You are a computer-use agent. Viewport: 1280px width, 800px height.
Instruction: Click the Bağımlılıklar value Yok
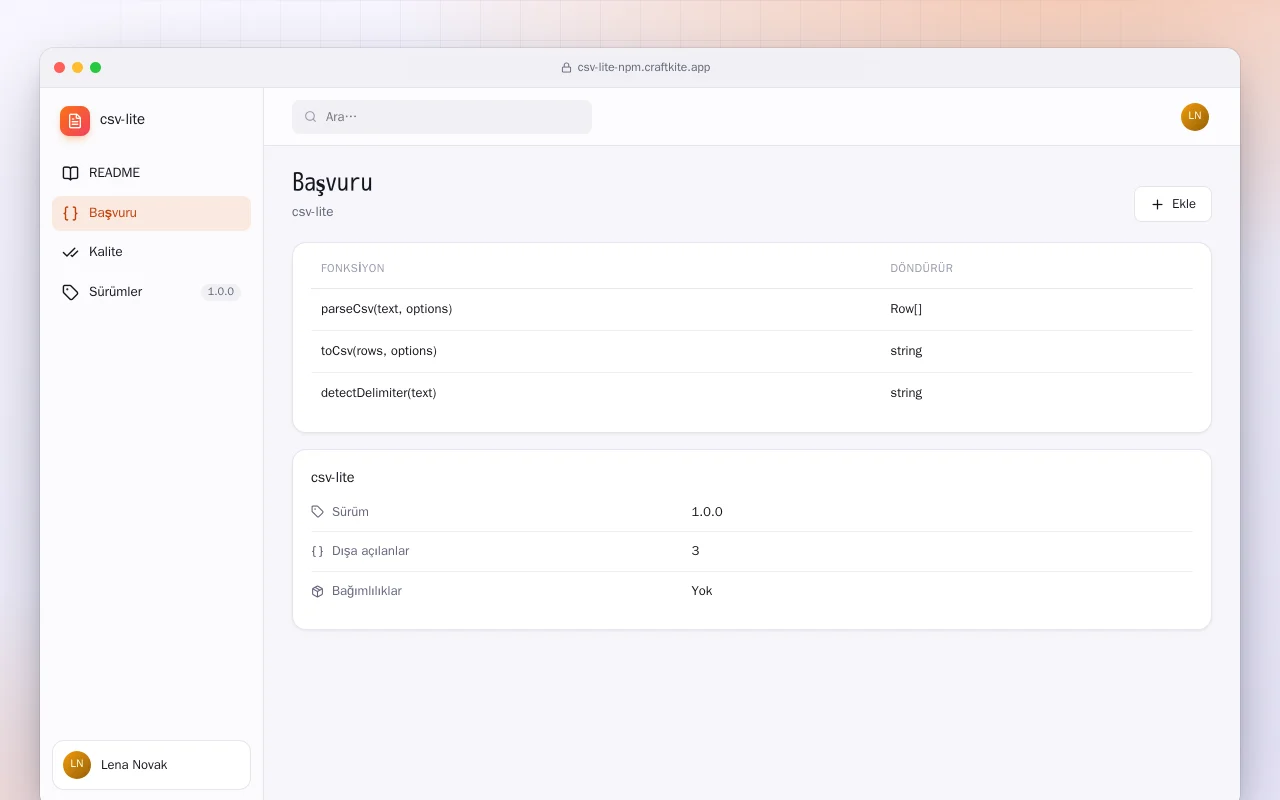pos(702,591)
